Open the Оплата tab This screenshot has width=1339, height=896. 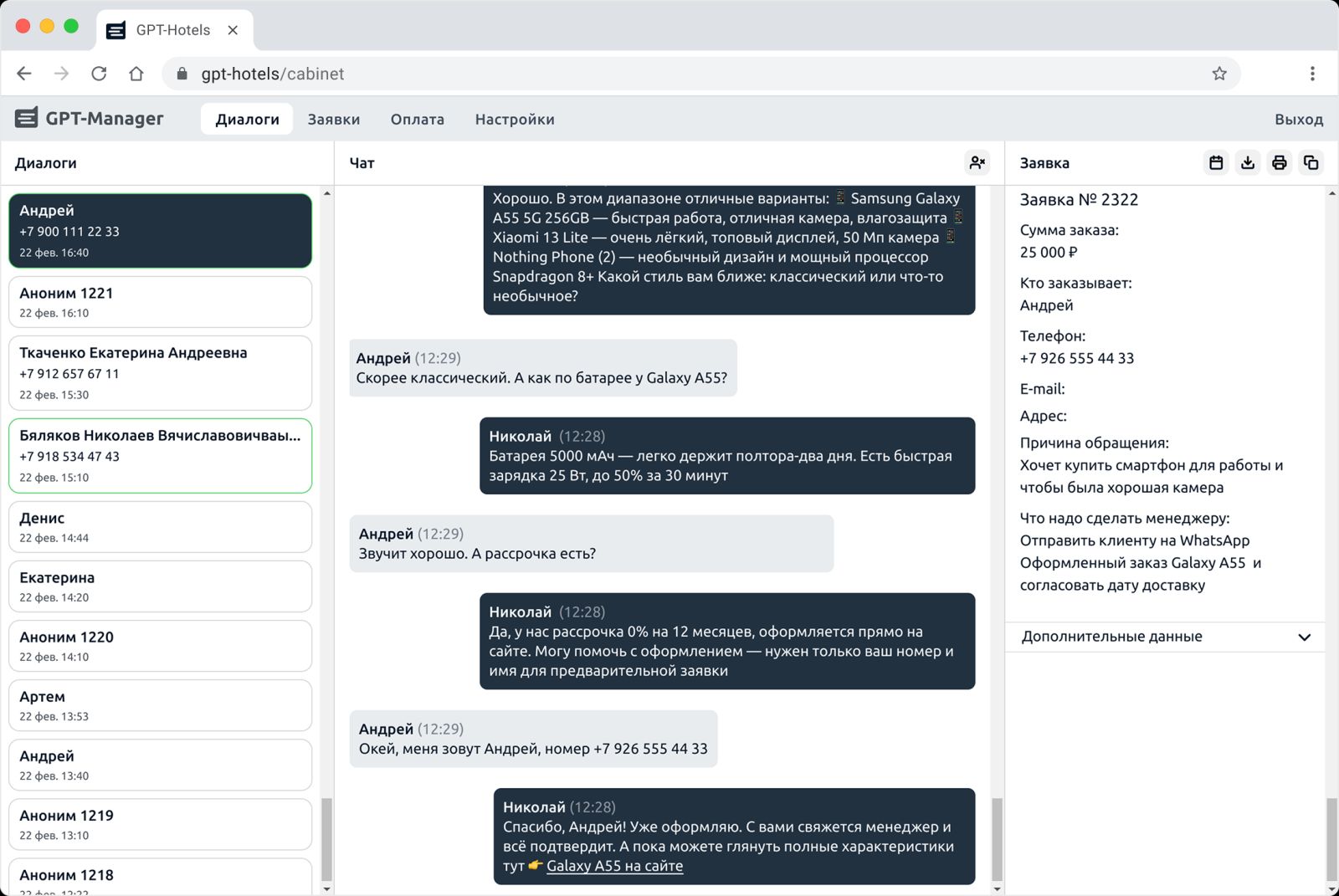click(417, 120)
